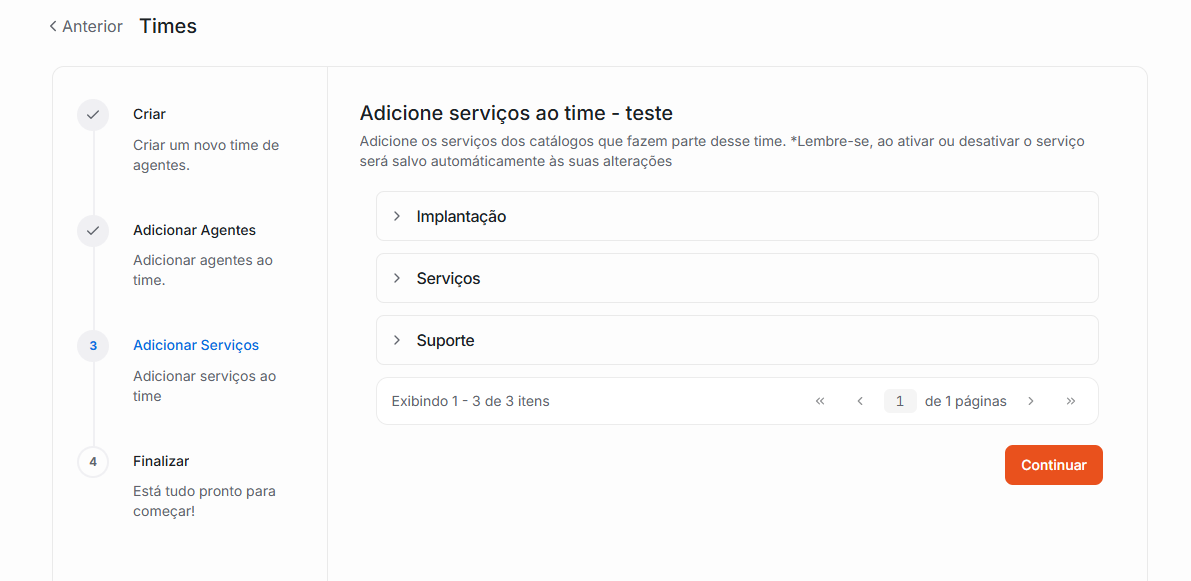Click the checkmark icon for Criar step
This screenshot has height=581, width=1191.
click(93, 115)
